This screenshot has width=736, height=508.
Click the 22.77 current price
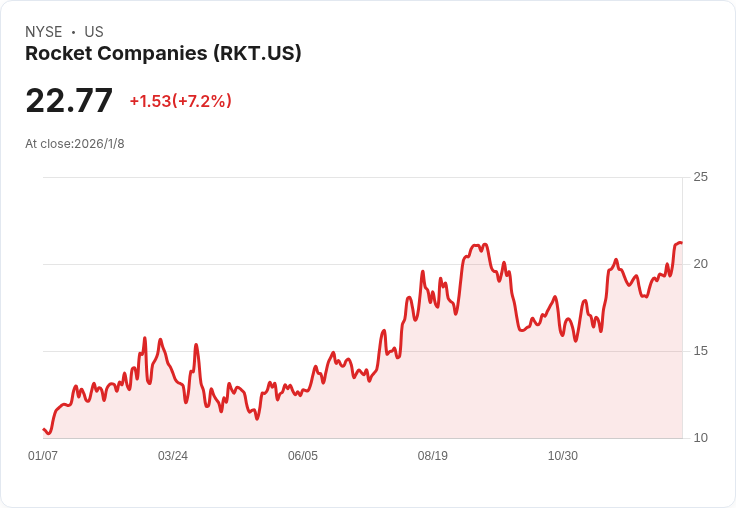click(x=69, y=100)
